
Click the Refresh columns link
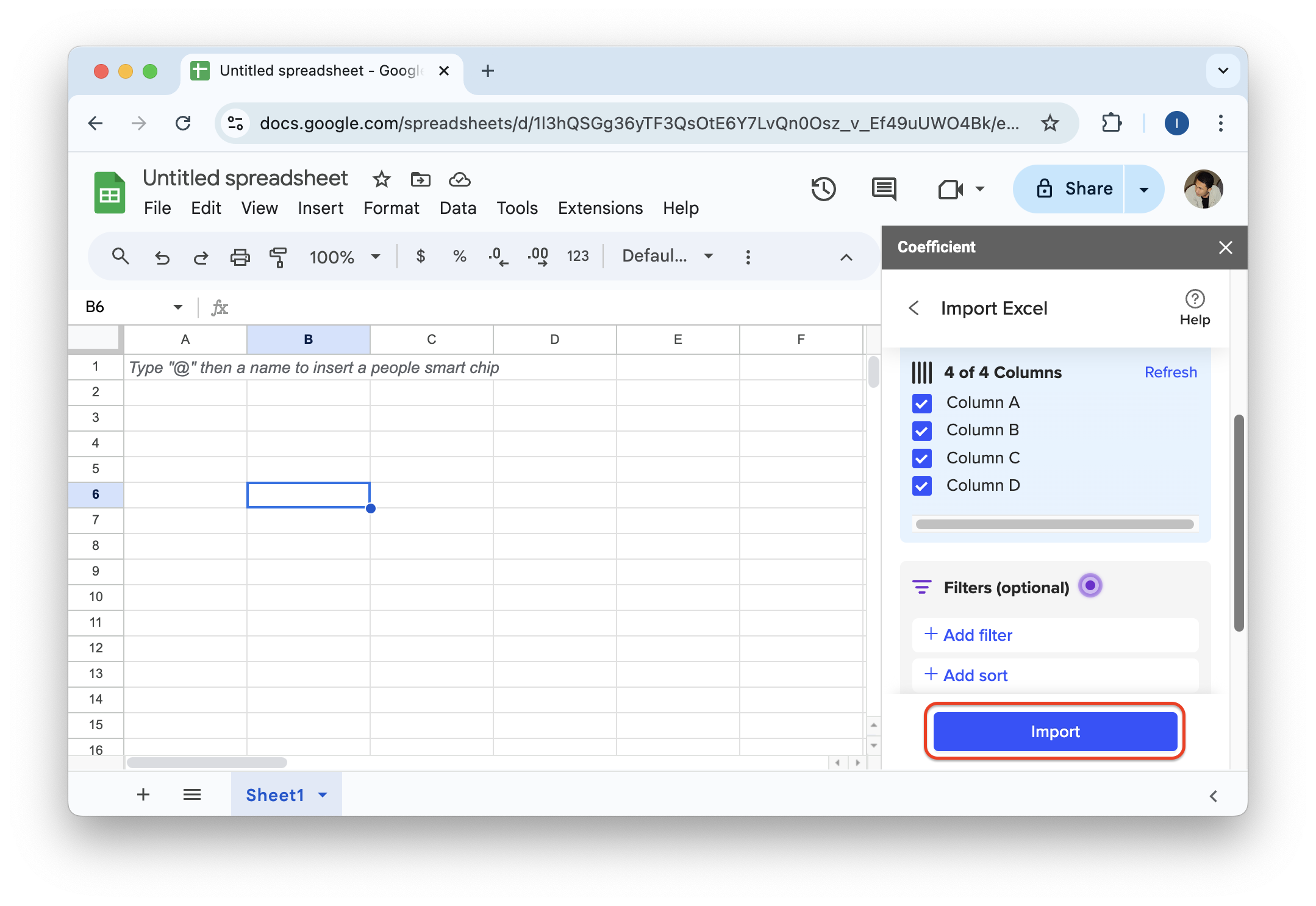click(x=1170, y=372)
